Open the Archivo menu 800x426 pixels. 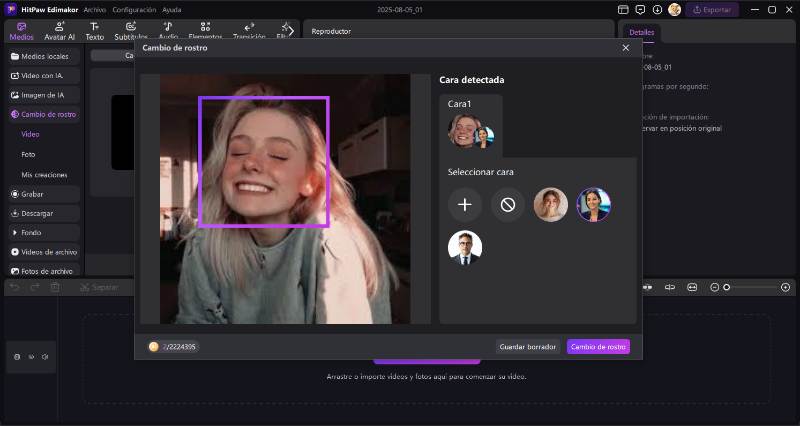(x=95, y=10)
